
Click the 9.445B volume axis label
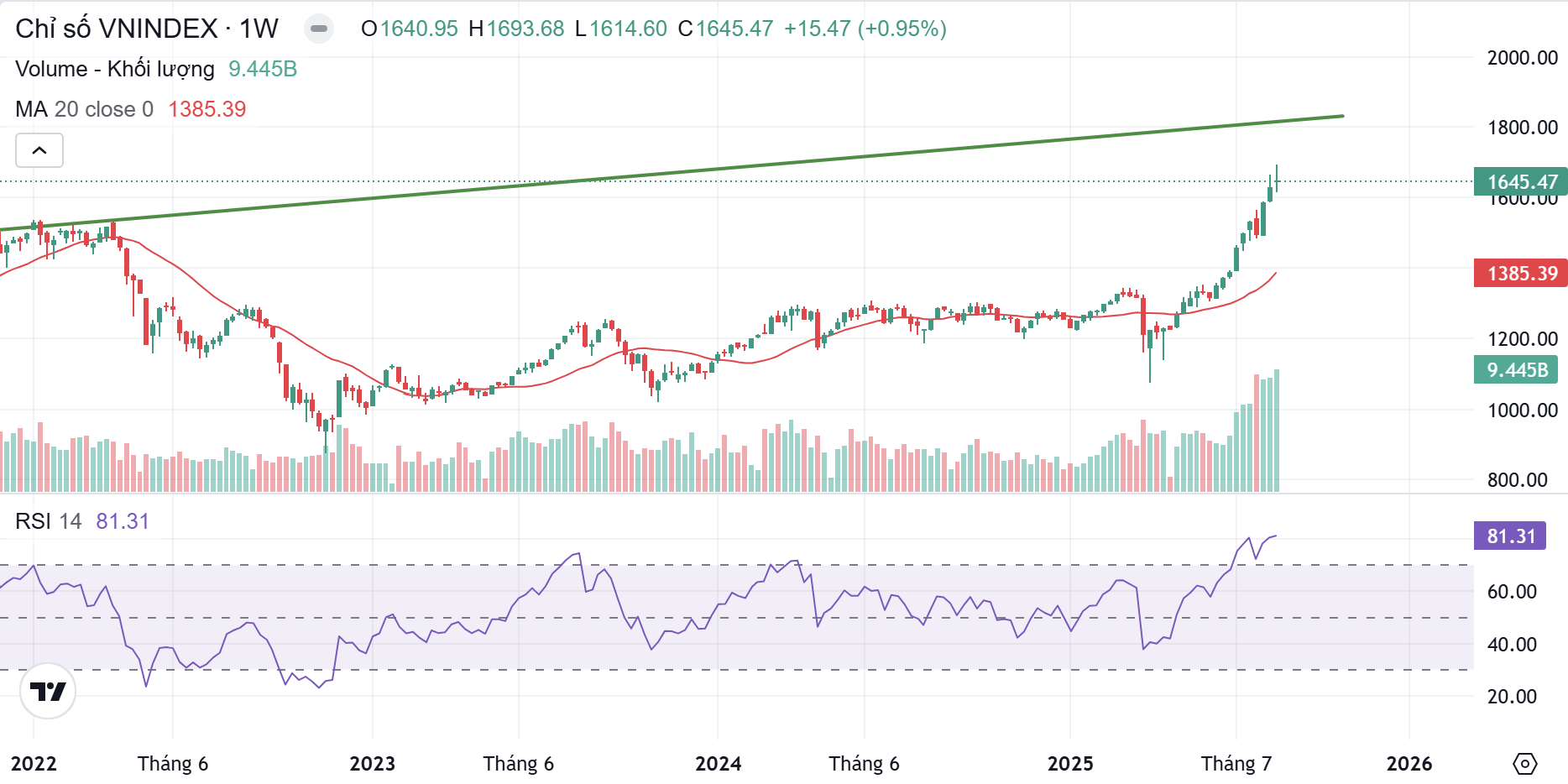point(1516,370)
